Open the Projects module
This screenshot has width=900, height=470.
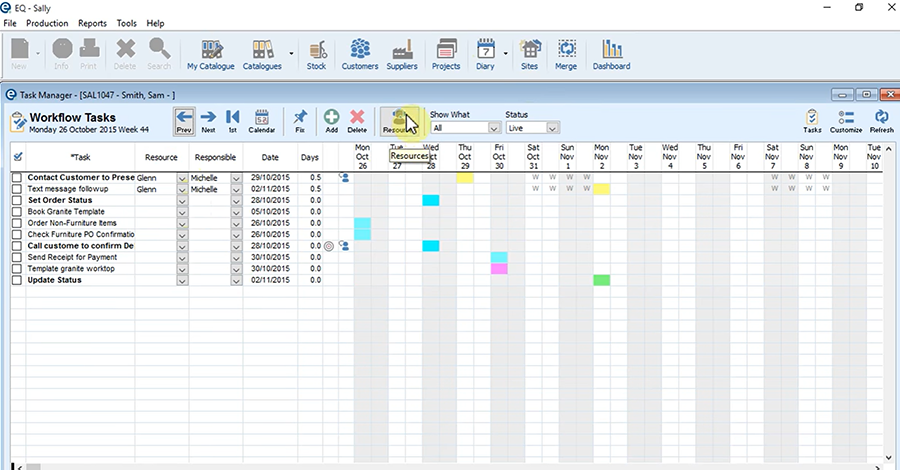pos(446,55)
